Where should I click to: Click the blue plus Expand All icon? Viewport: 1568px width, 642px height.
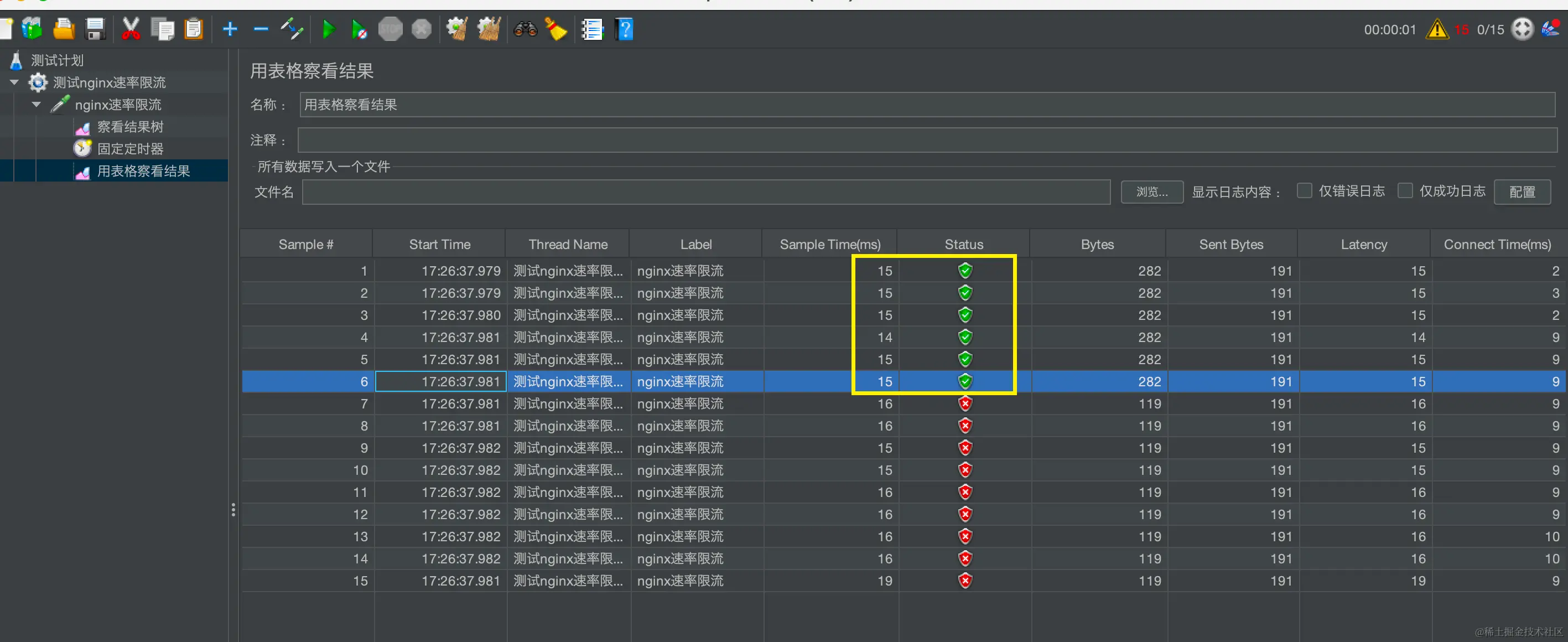[230, 29]
